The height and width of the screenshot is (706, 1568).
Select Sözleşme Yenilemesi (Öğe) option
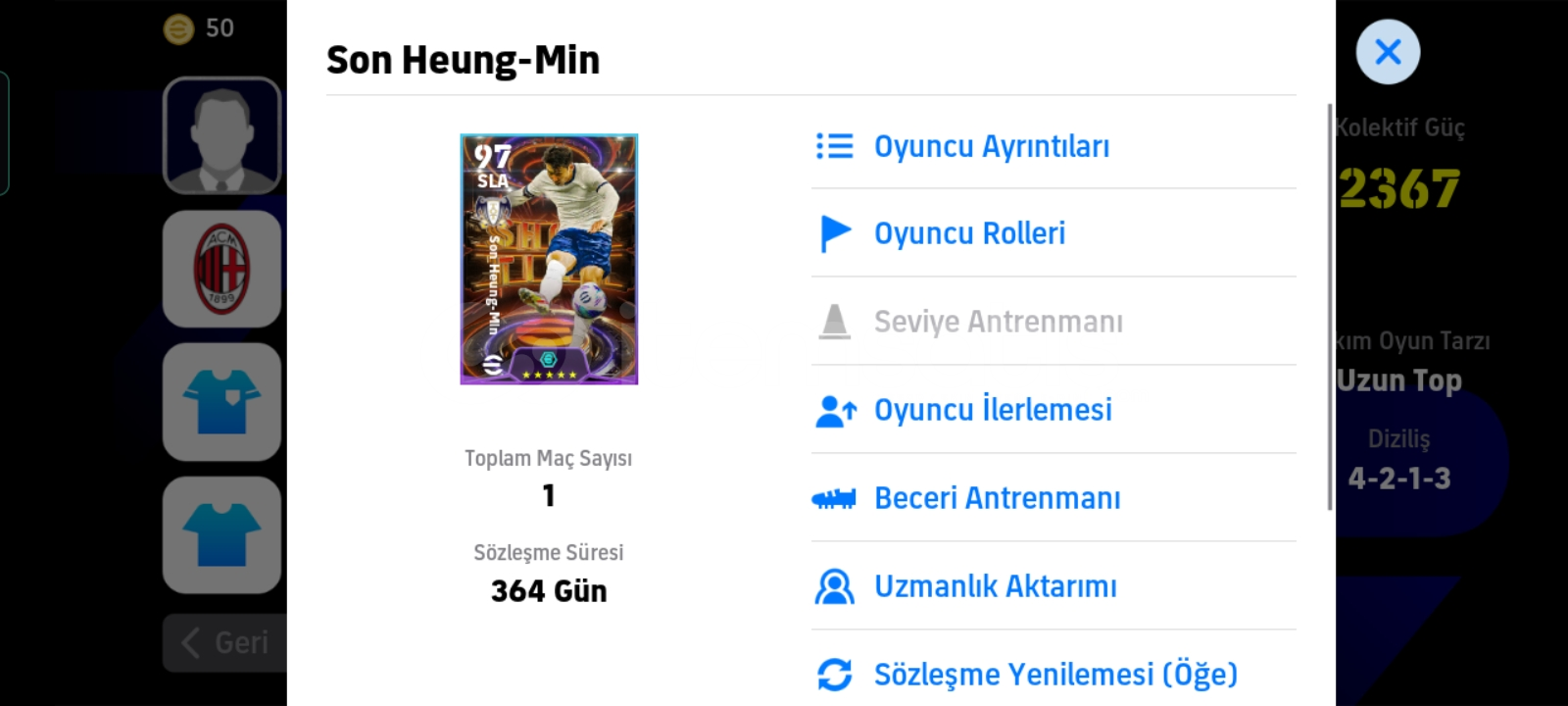pos(1053,674)
